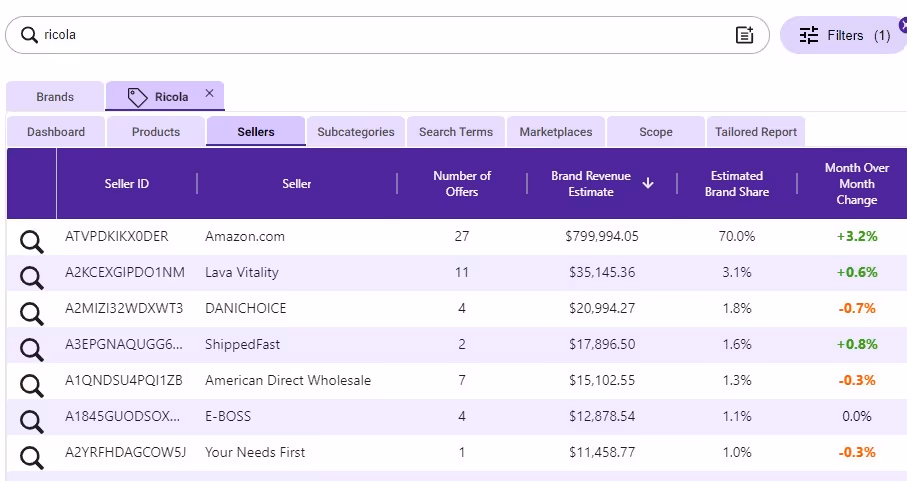Image resolution: width=907 pixels, height=481 pixels.
Task: Open the Search Terms tab
Action: pyautogui.click(x=456, y=132)
